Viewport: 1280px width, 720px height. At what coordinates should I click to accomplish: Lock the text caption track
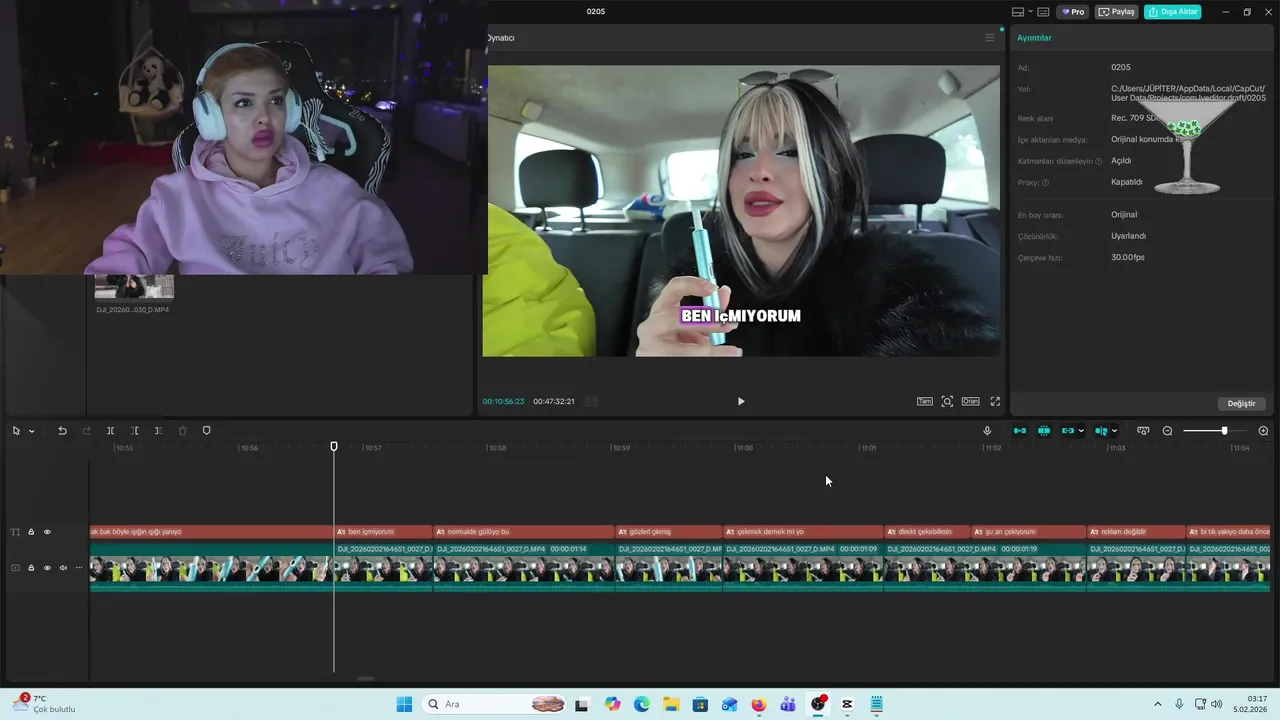point(31,532)
